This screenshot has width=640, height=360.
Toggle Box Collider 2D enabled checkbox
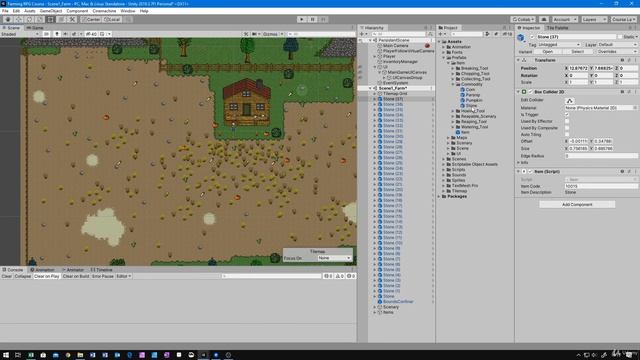point(531,92)
